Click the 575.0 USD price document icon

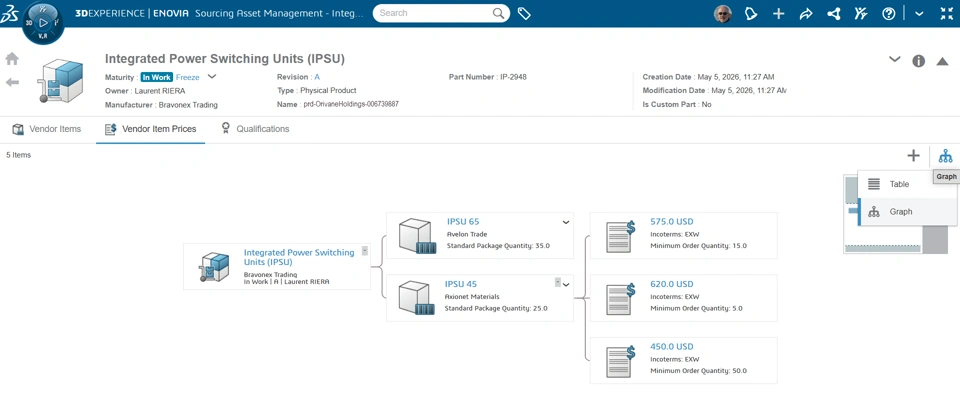621,236
